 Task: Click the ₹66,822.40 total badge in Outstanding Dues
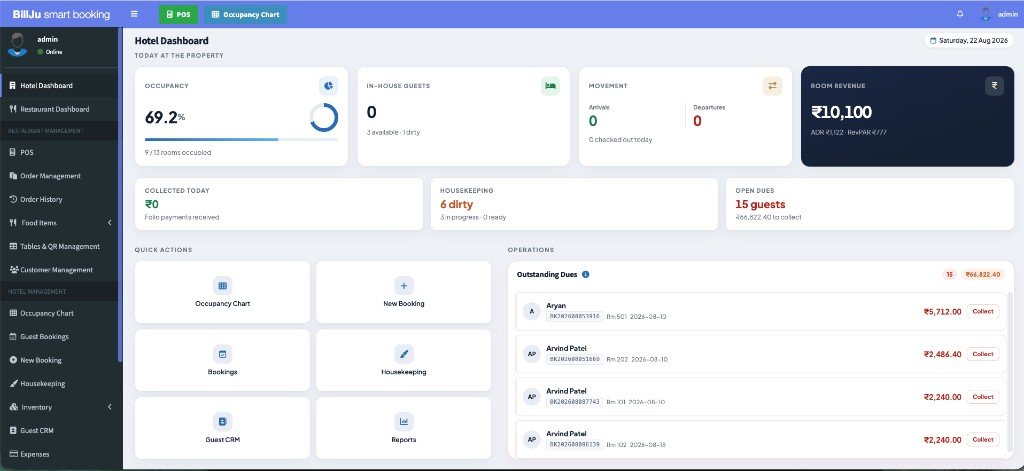point(983,274)
